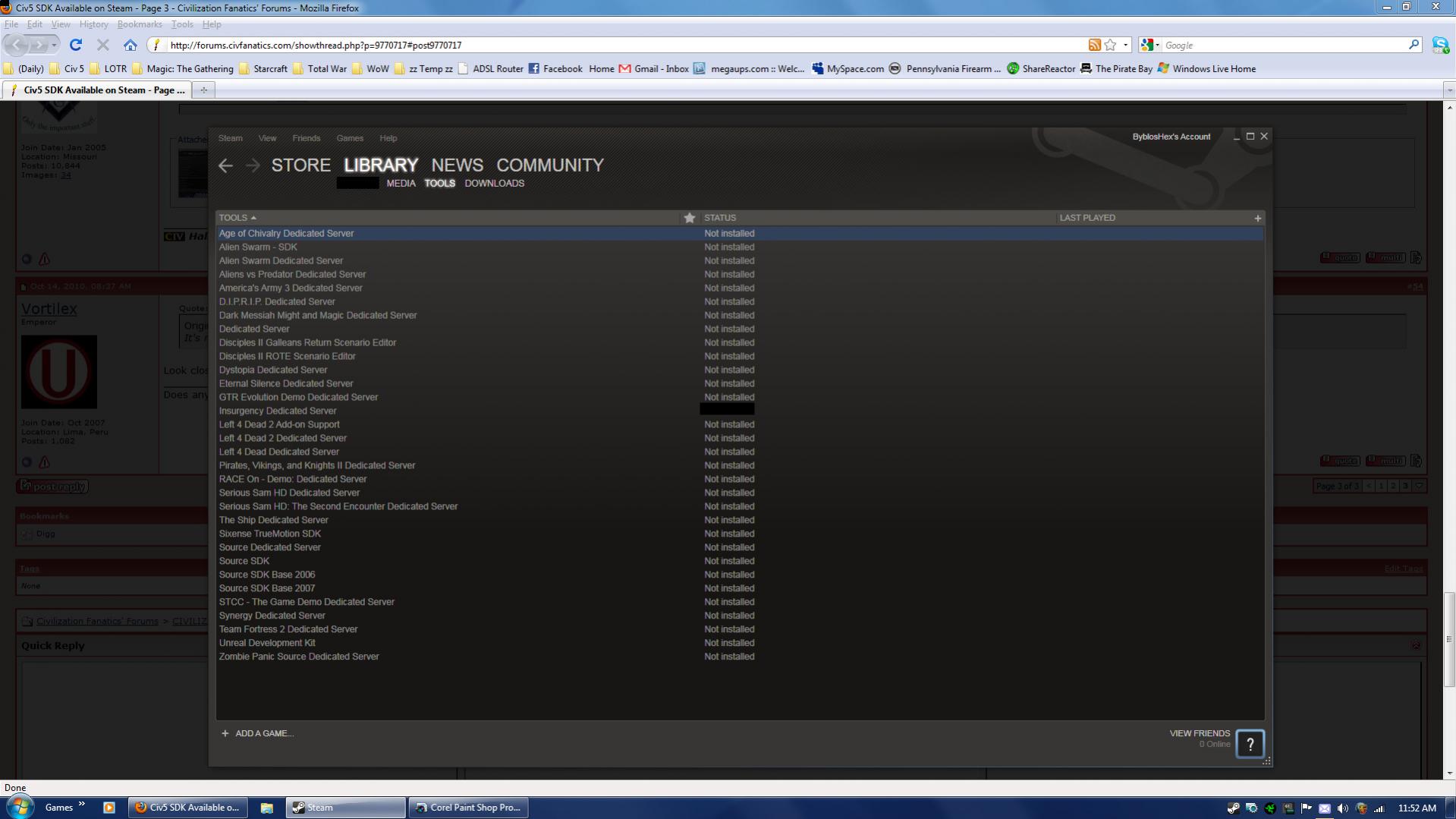Open a new Firefox tab
The width and height of the screenshot is (1456, 819).
[x=203, y=90]
